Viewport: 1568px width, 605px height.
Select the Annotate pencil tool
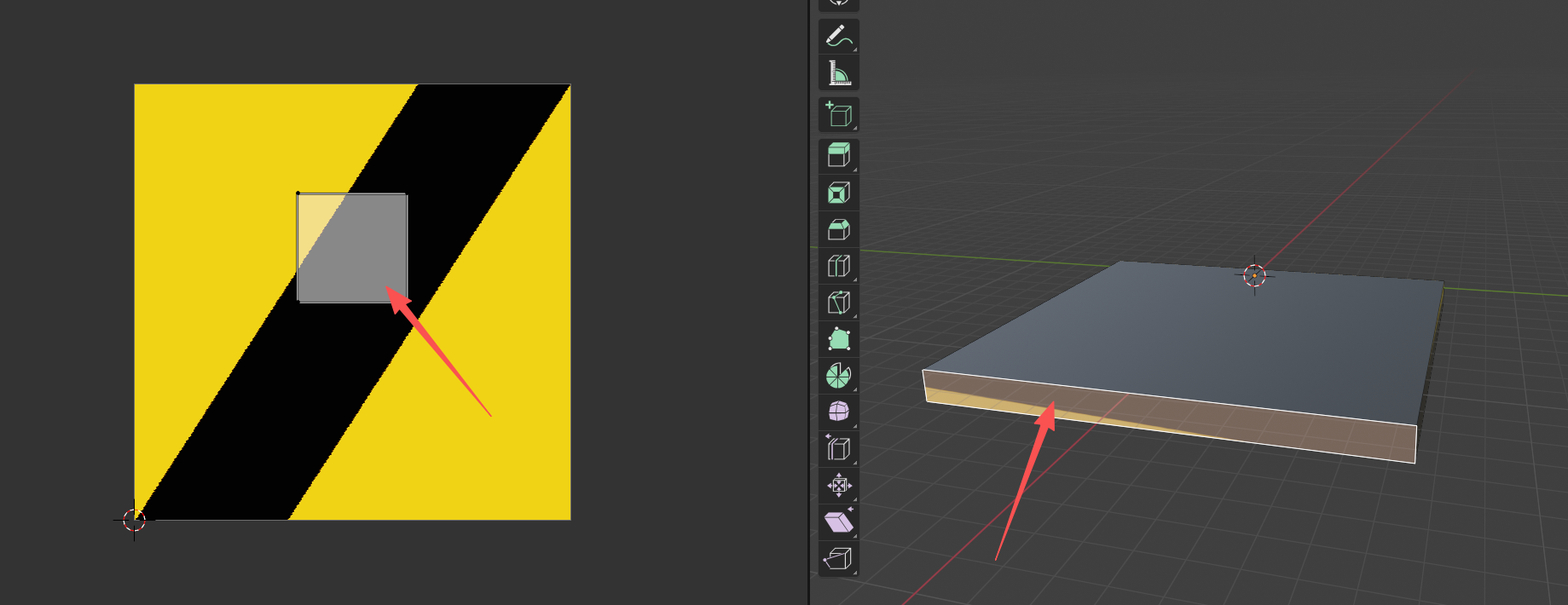(839, 36)
